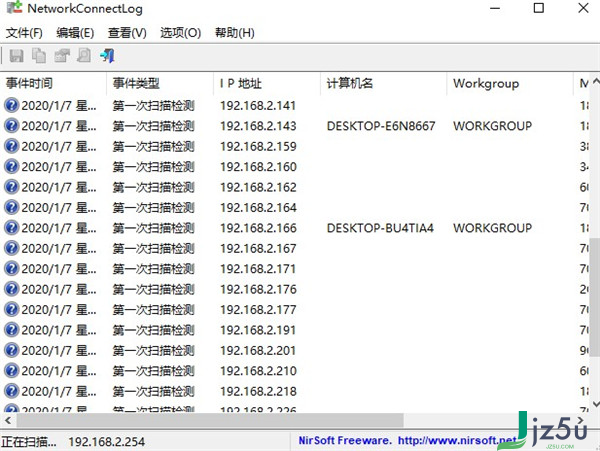Viewport: 600px width, 451px height.
Task: Select the row icon for 192.168.2.166
Action: pyautogui.click(x=11, y=228)
